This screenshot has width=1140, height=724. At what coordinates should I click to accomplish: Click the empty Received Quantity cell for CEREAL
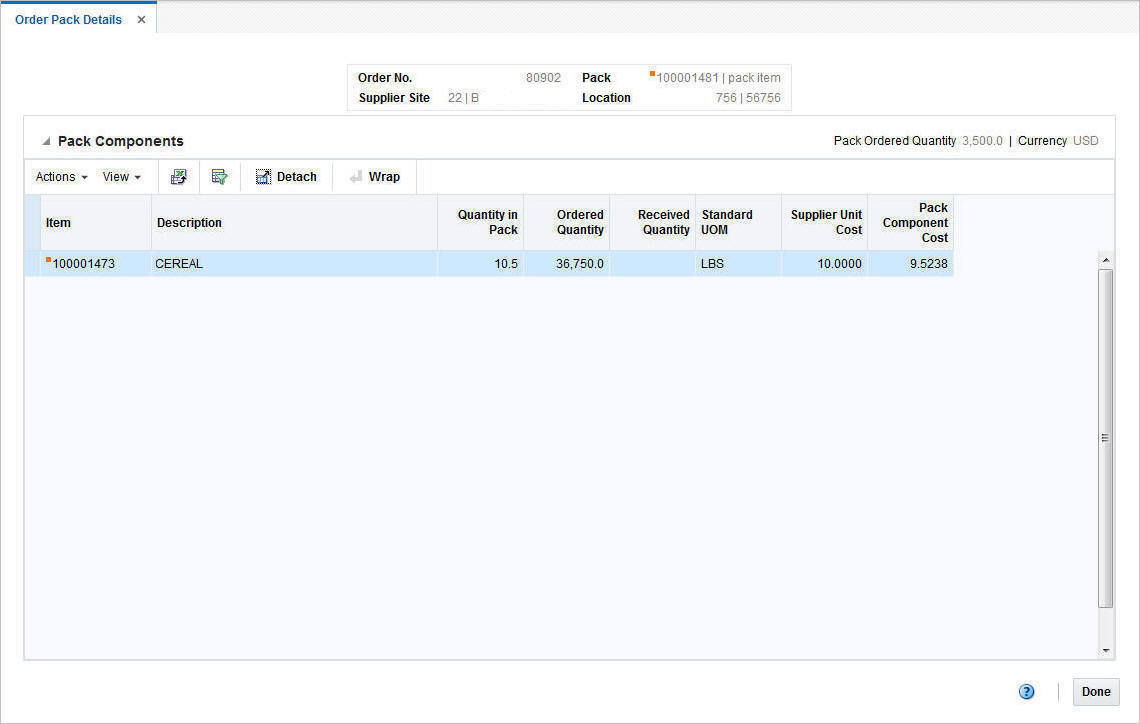(x=652, y=264)
